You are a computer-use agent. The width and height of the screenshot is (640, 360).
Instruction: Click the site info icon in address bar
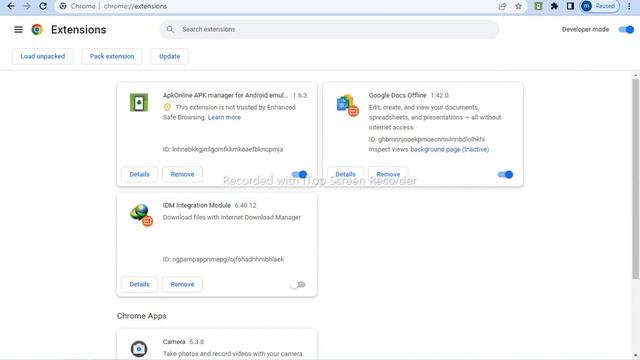(63, 6)
